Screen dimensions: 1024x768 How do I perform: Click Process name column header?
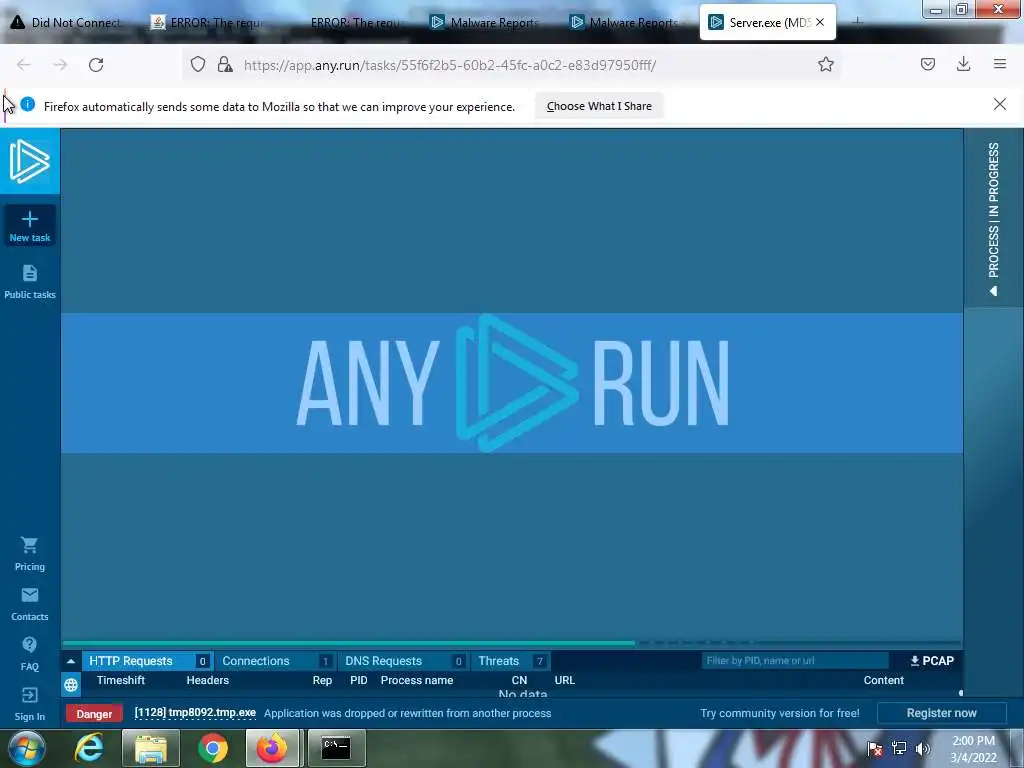tap(417, 680)
